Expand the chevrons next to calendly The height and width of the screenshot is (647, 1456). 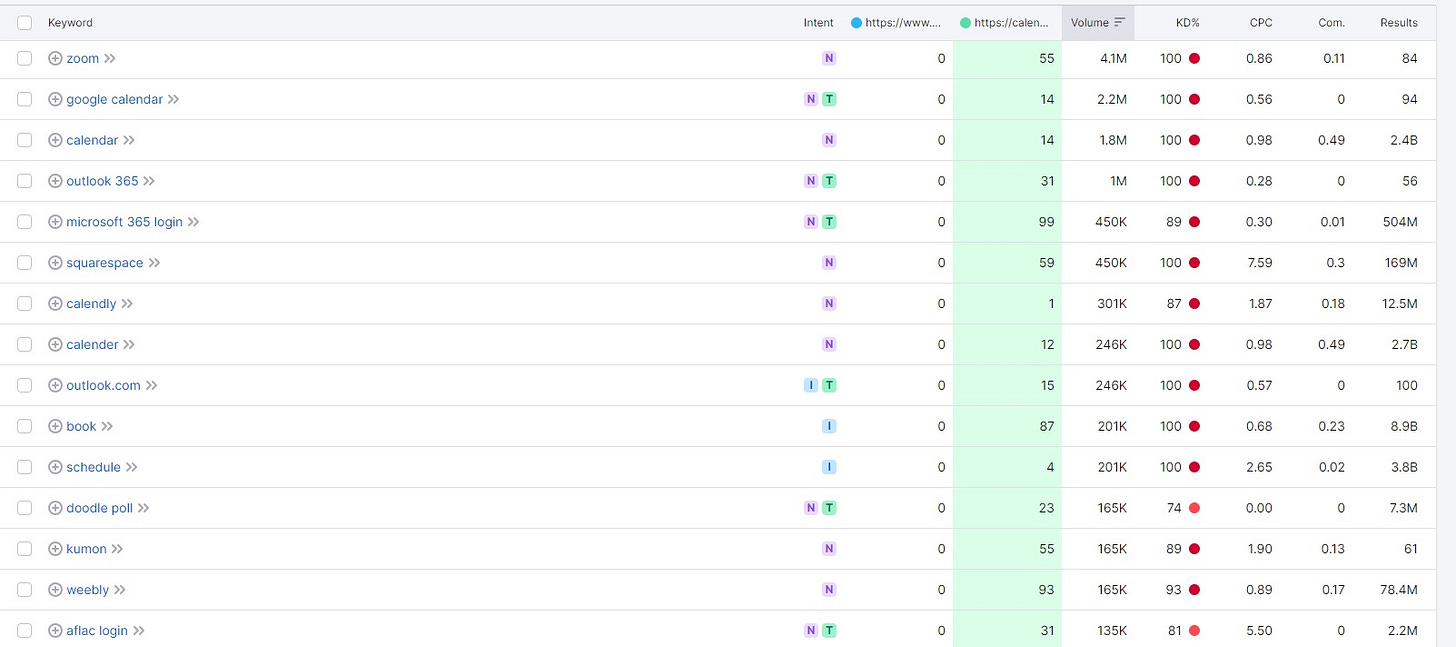127,304
